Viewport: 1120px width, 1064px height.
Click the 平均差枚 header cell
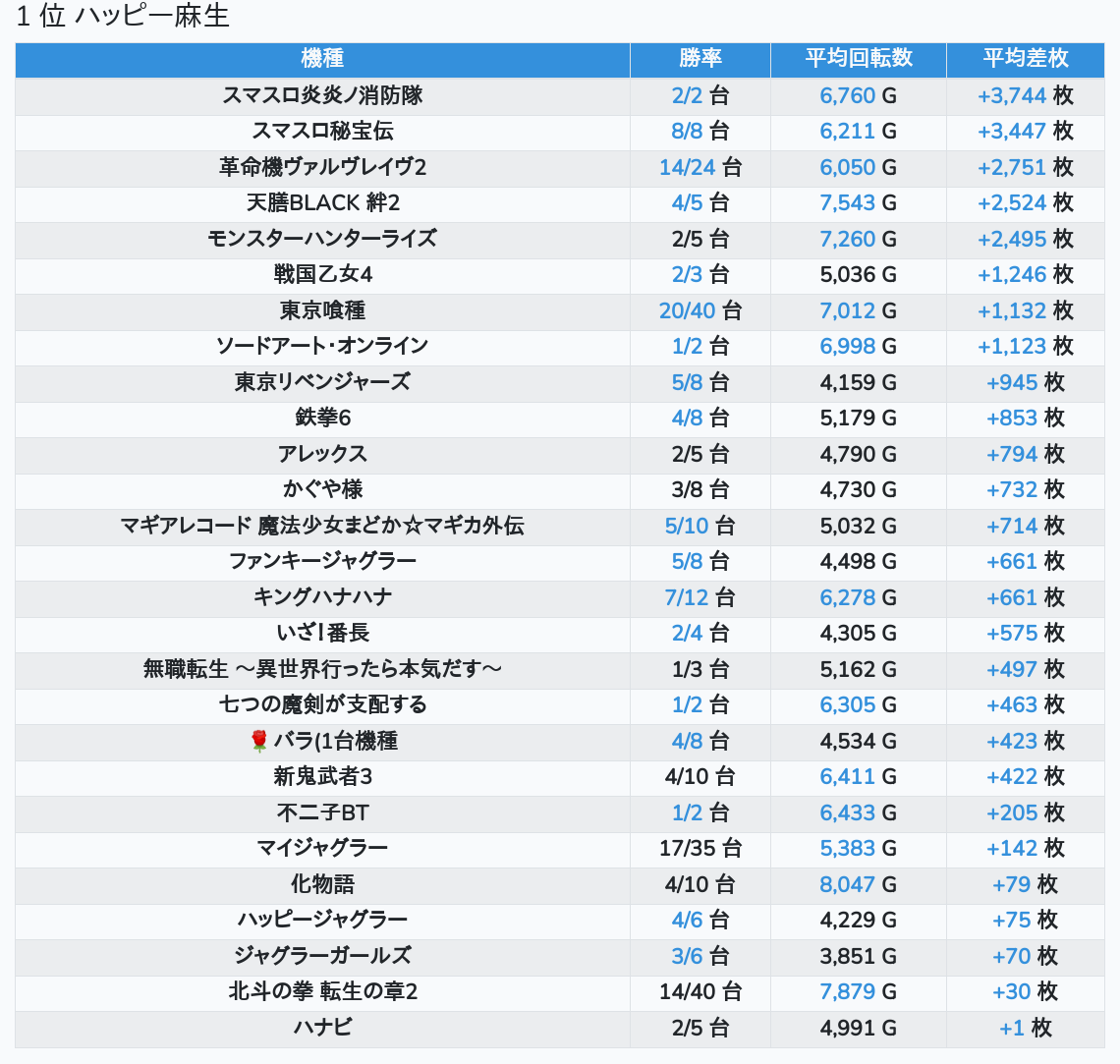click(x=1025, y=59)
